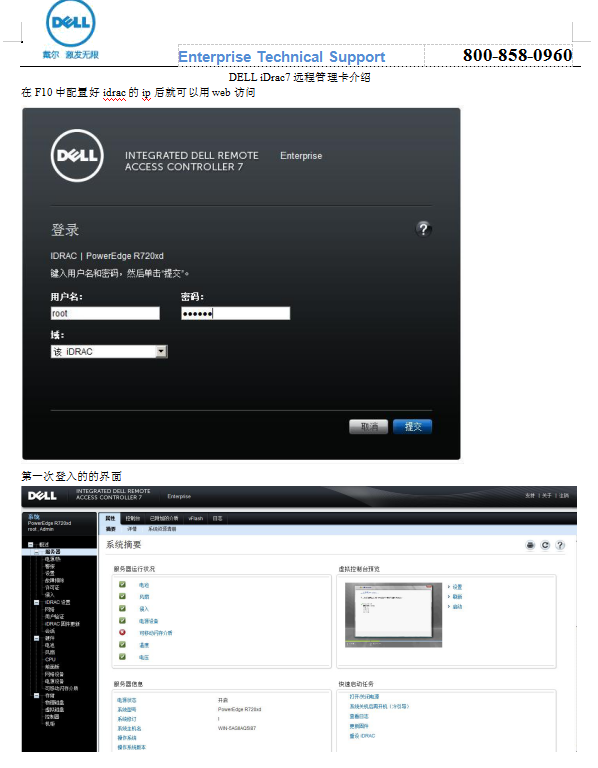Collapse the hardware tree node
598x768 pixels.
click(x=37, y=638)
